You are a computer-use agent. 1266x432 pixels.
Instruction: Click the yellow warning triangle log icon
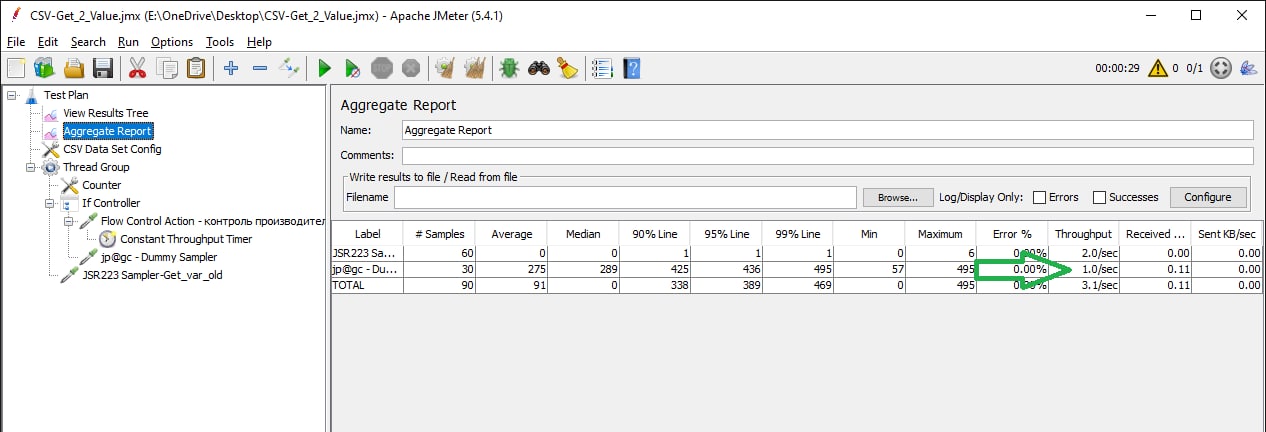pos(1158,68)
